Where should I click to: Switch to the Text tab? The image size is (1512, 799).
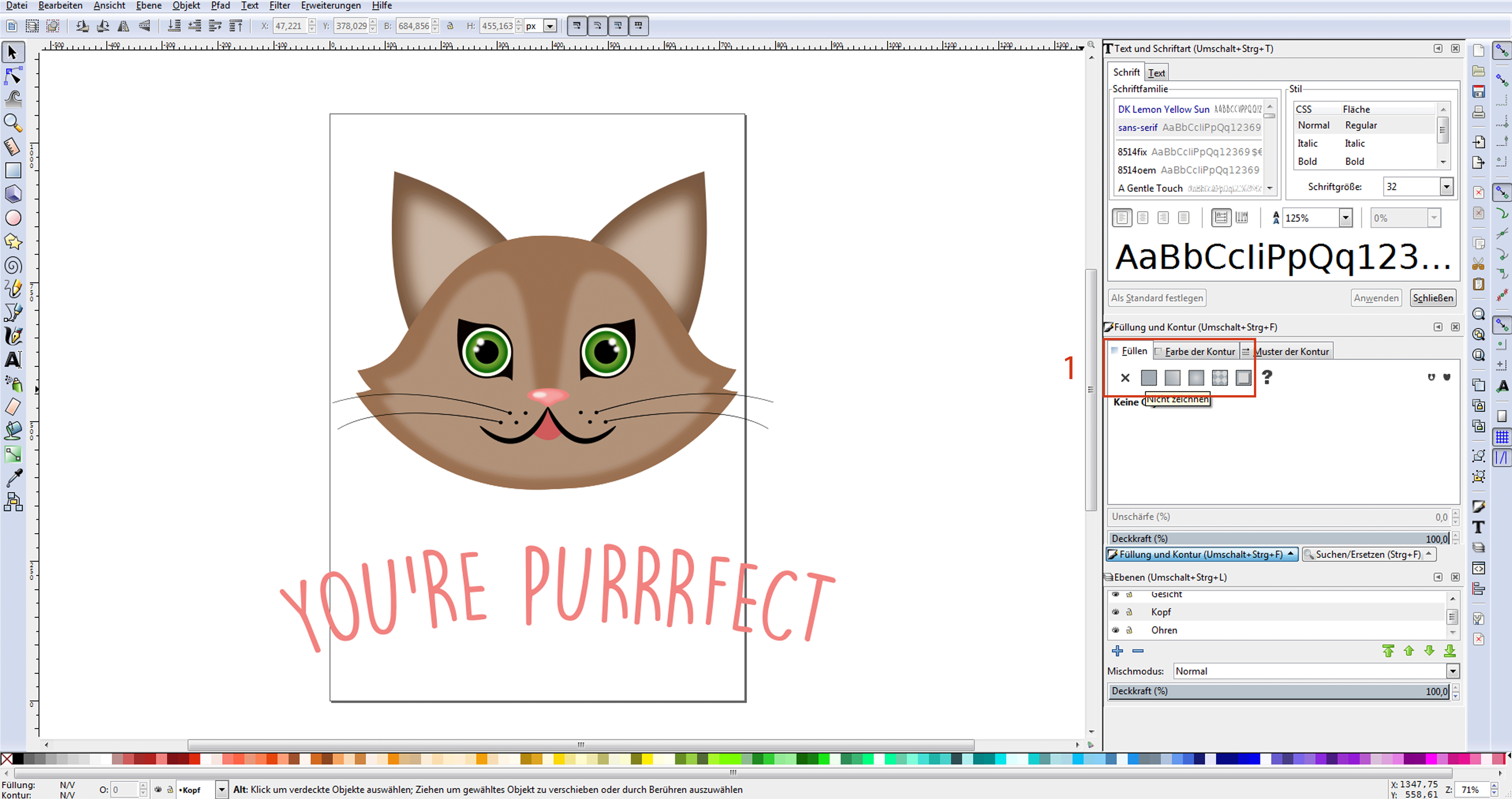(x=1156, y=73)
